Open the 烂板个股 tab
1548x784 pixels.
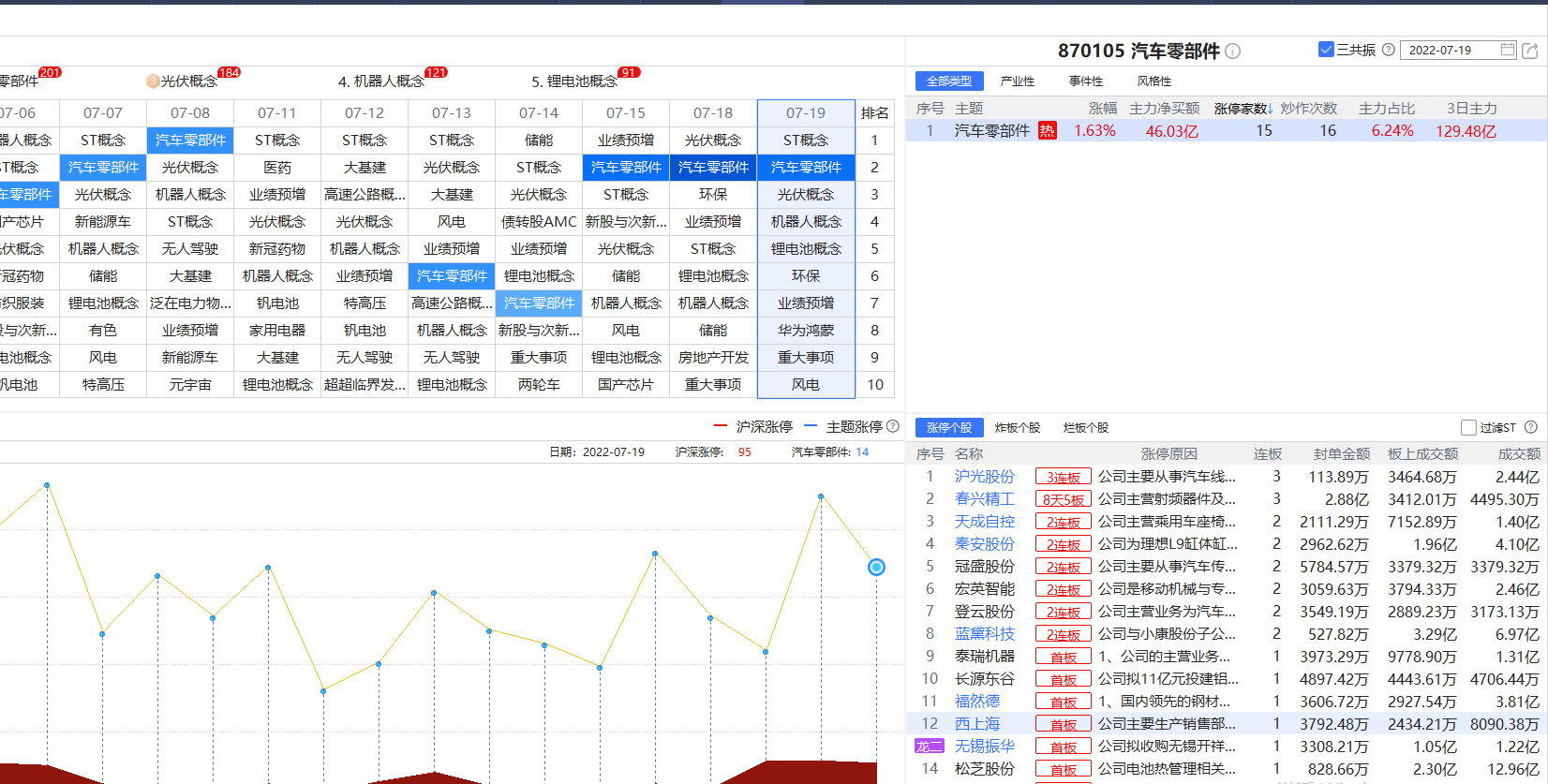1086,428
